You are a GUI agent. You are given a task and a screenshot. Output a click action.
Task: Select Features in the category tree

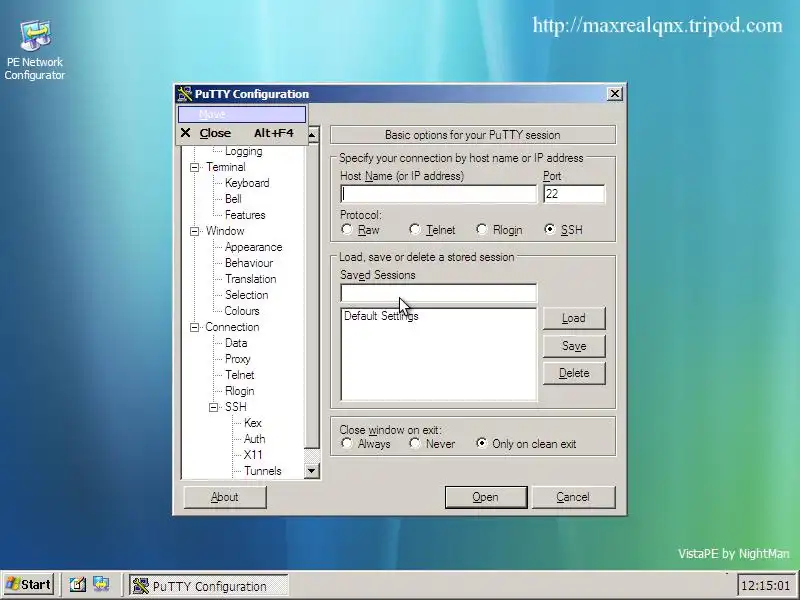pyautogui.click(x=245, y=215)
